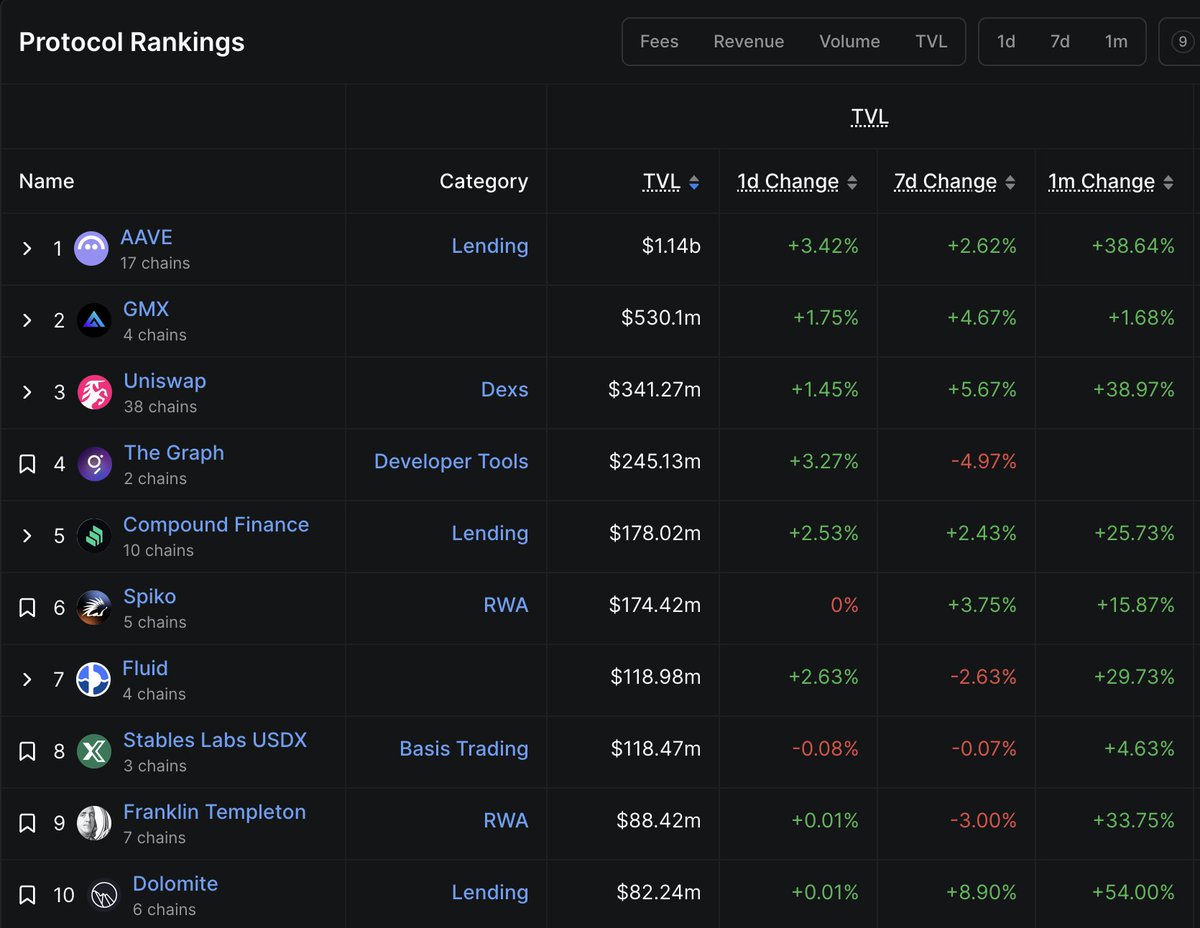1200x928 pixels.
Task: Switch to the Fees tab
Action: [x=659, y=42]
